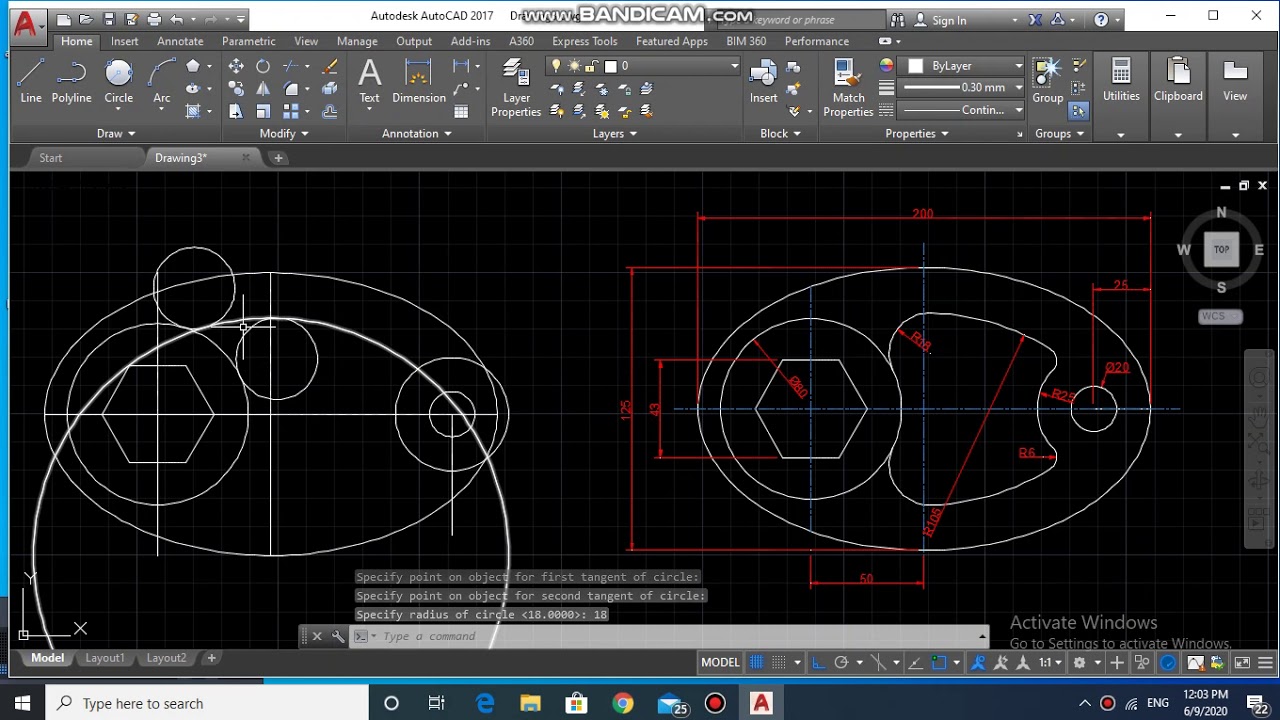Open the annotation scale 1:1 dropdown
This screenshot has height=720, width=1280.
pyautogui.click(x=1050, y=662)
